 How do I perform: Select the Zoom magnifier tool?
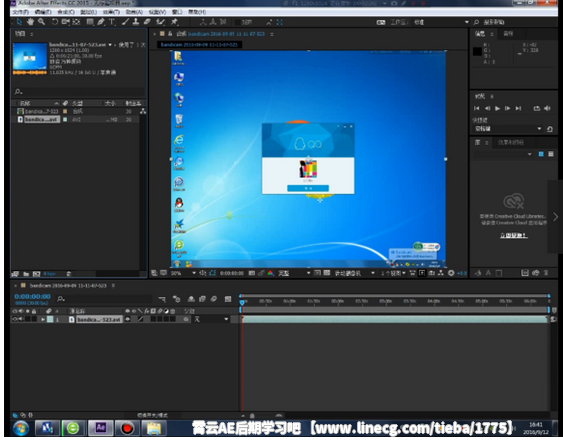[42, 22]
